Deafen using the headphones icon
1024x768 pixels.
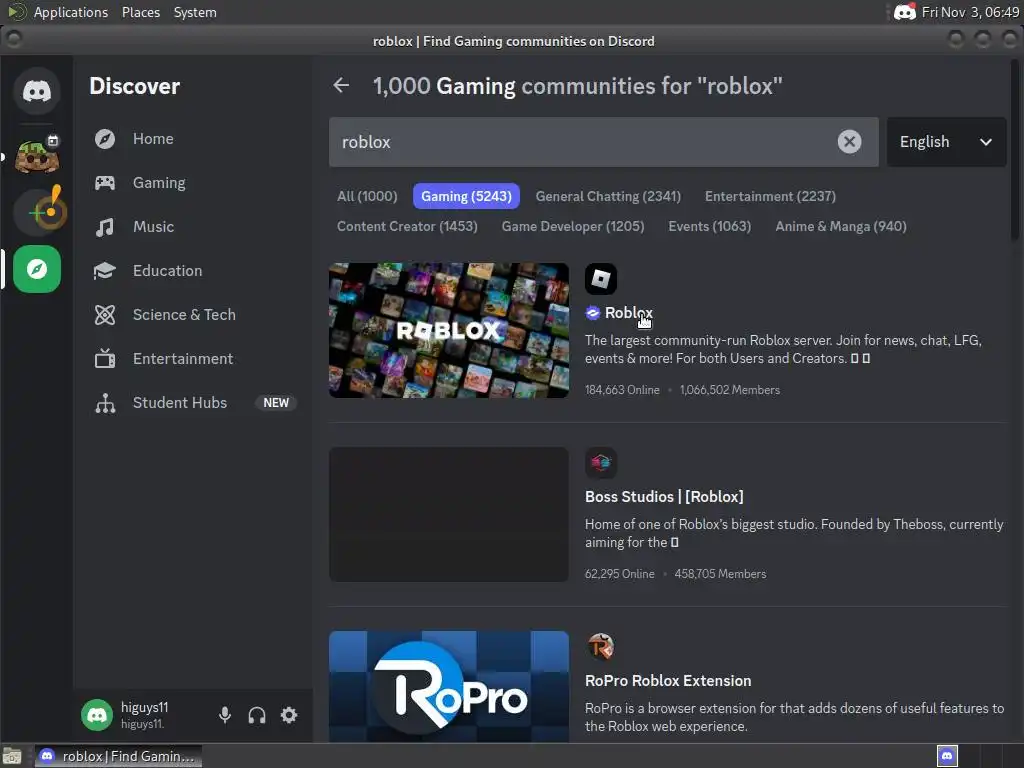pos(257,716)
